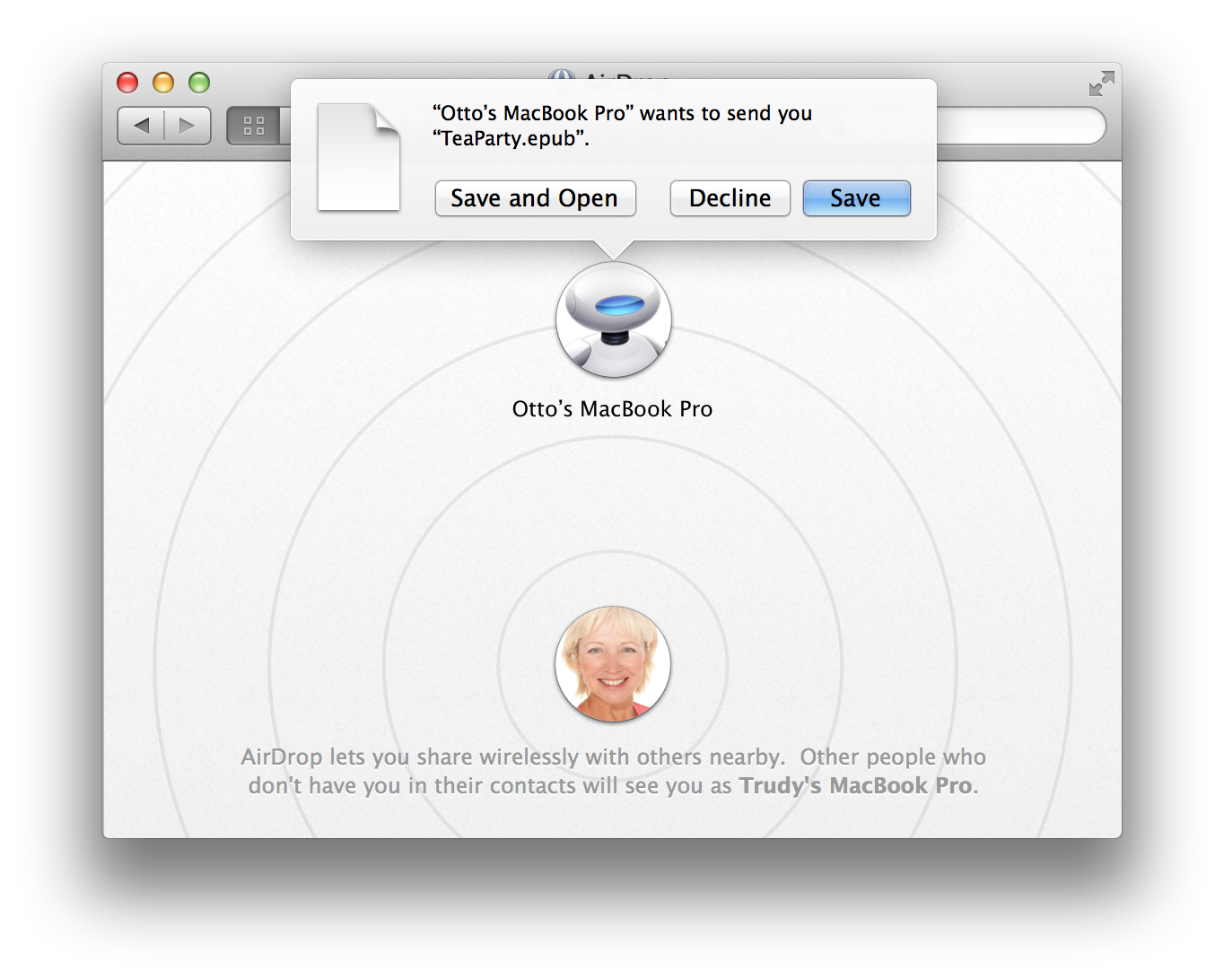Minimize the window with the yellow button
The height and width of the screenshot is (980, 1224).
(163, 83)
